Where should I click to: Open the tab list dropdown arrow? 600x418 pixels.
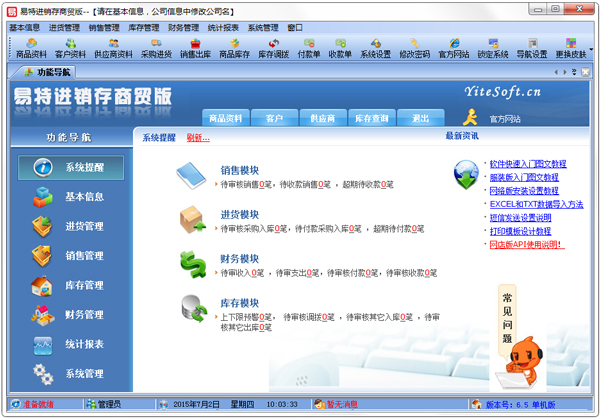tap(574, 72)
